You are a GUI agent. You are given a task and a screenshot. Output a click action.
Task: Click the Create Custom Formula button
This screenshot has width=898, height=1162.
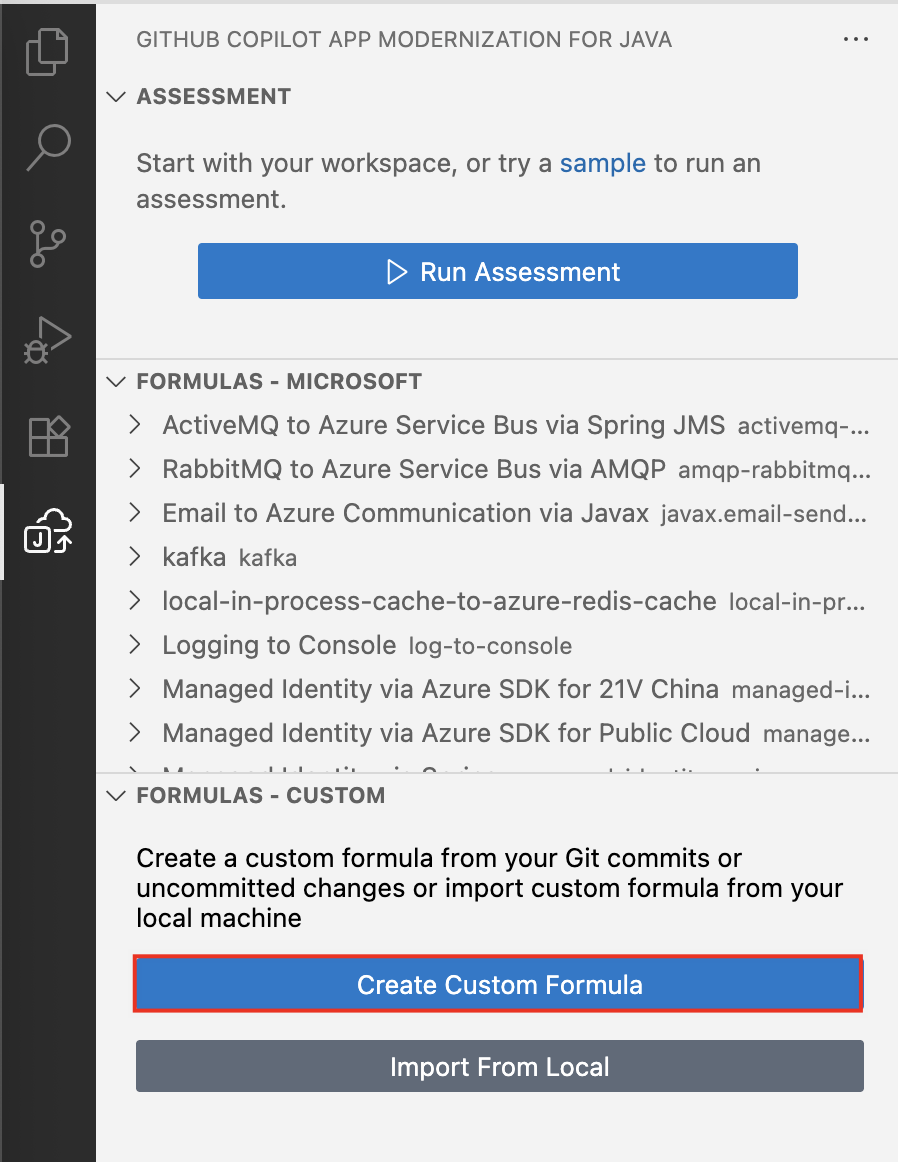499,984
